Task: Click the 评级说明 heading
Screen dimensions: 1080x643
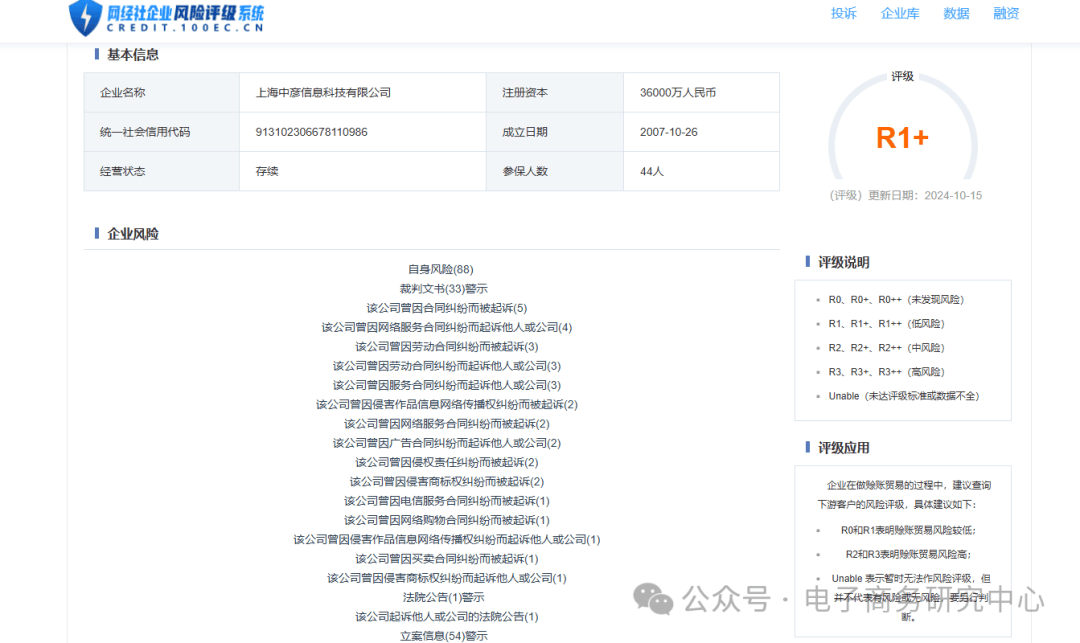Action: [x=844, y=262]
